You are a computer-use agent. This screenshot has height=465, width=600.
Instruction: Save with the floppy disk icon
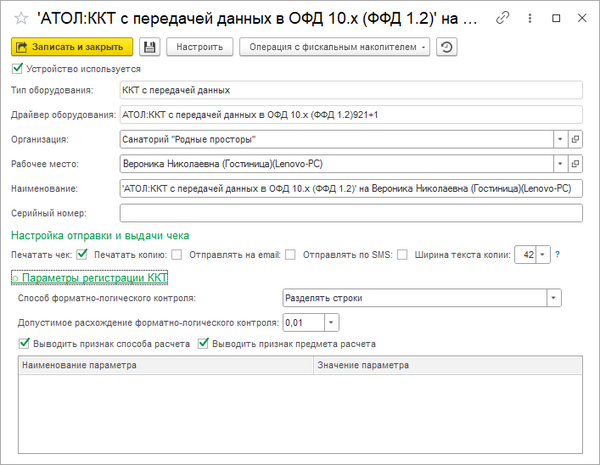pos(149,47)
